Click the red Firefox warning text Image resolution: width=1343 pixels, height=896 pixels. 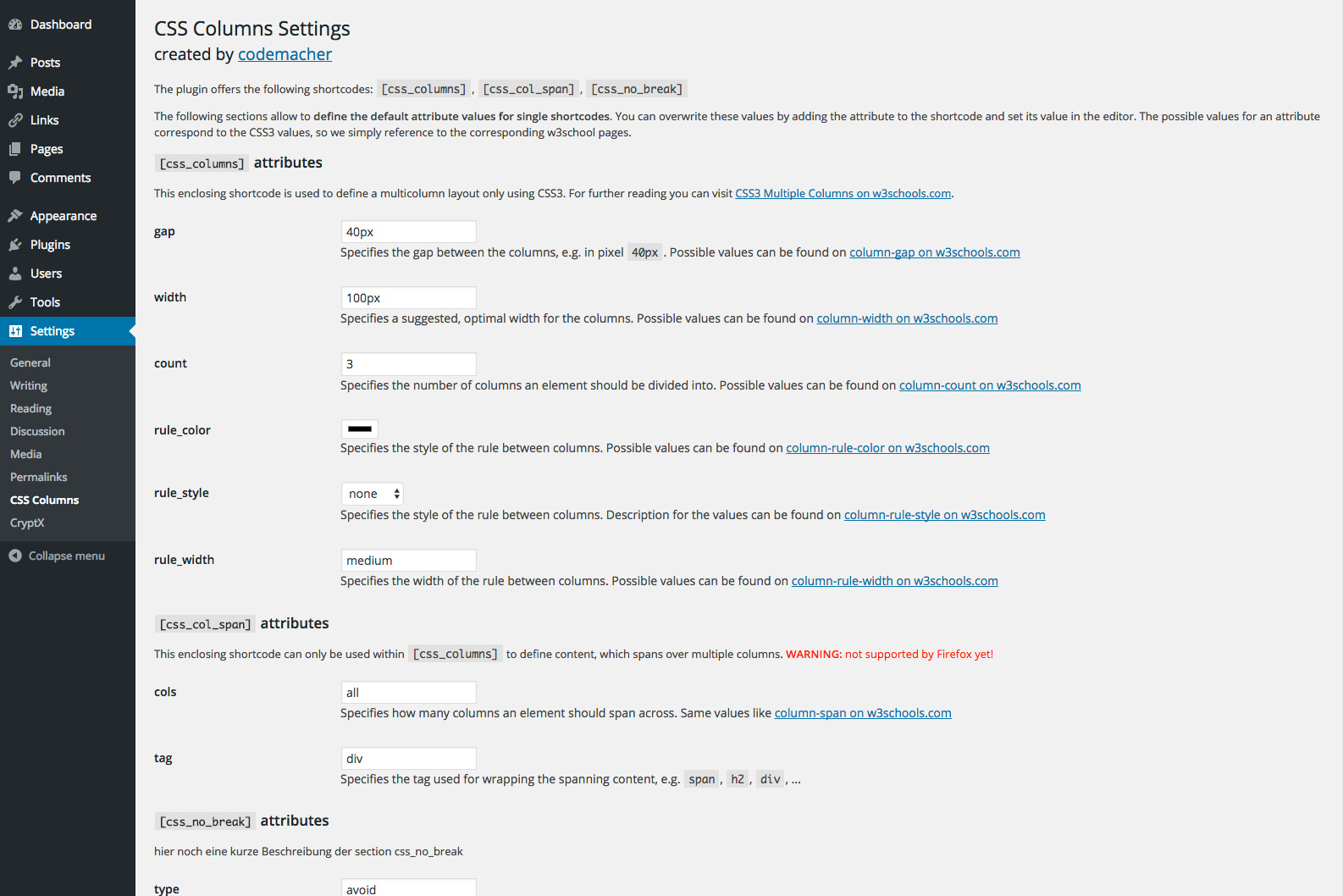[x=889, y=654]
